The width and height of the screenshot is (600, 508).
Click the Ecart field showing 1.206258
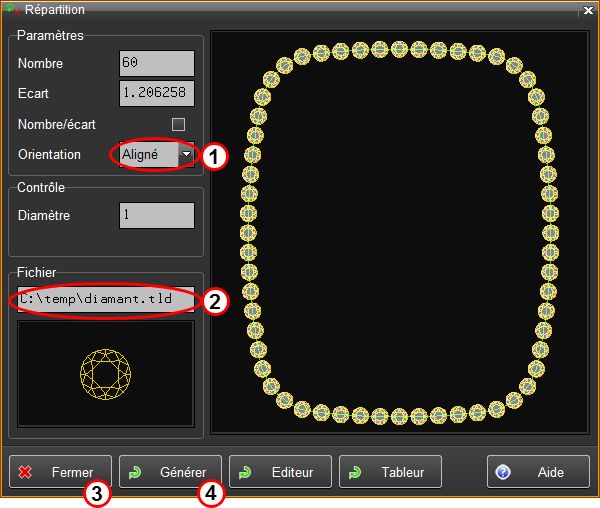(x=155, y=93)
